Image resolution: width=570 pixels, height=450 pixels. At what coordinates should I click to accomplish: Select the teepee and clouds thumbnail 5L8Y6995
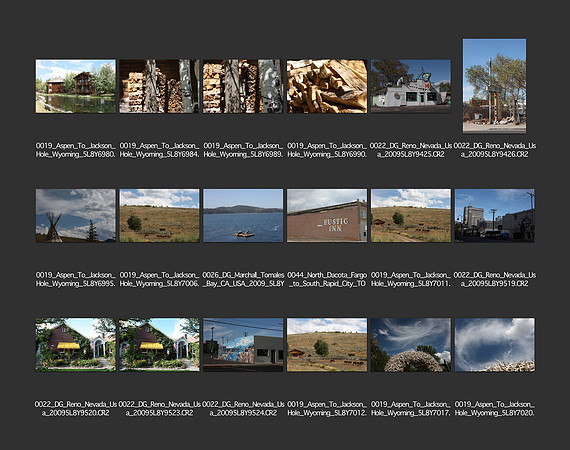[76, 216]
